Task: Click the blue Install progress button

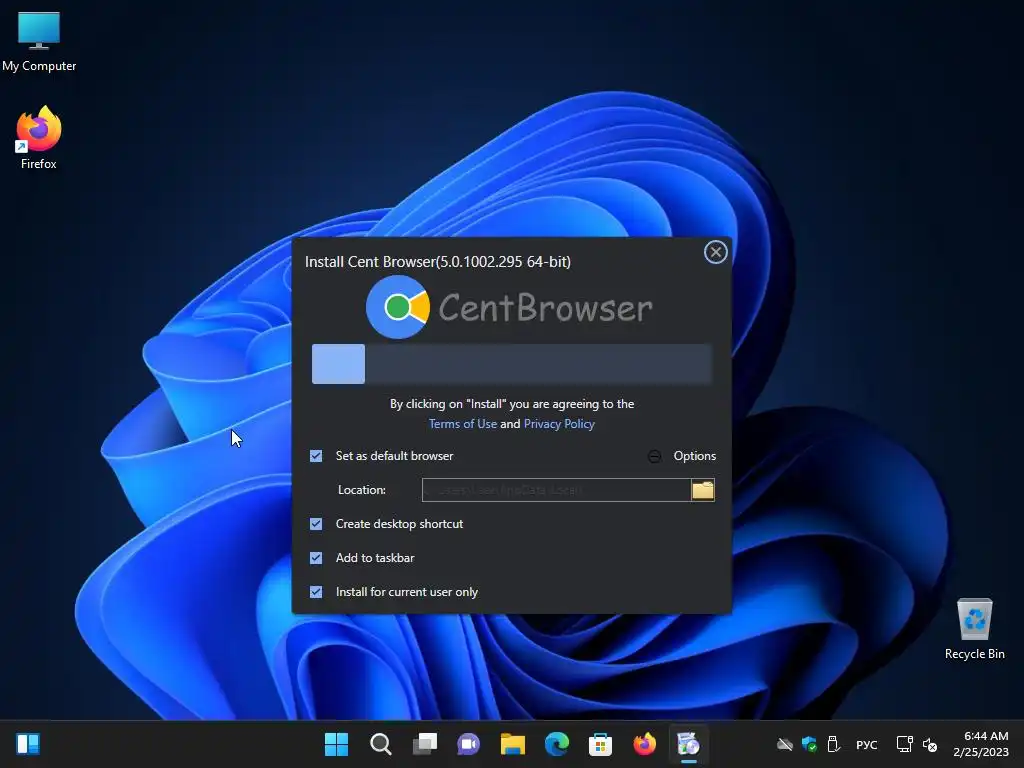Action: (338, 364)
